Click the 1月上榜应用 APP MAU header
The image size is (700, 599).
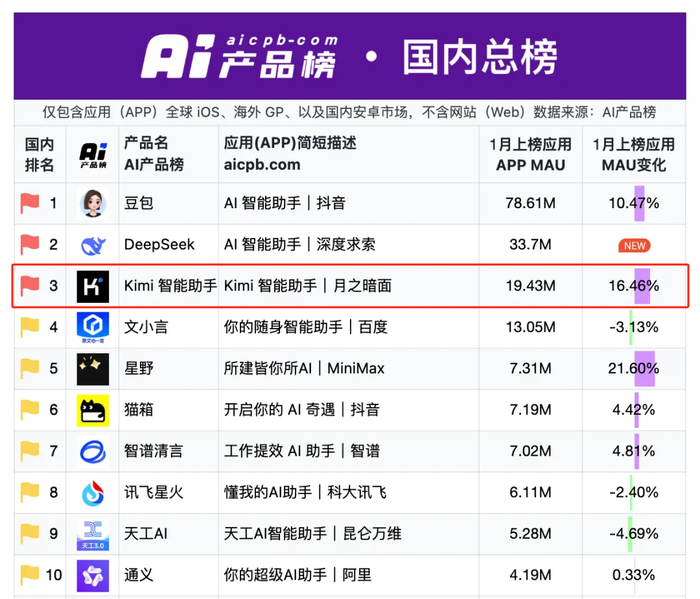(x=530, y=154)
